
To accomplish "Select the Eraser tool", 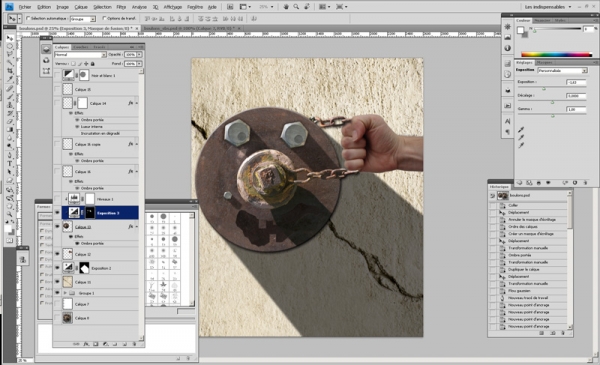I will click(x=10, y=122).
